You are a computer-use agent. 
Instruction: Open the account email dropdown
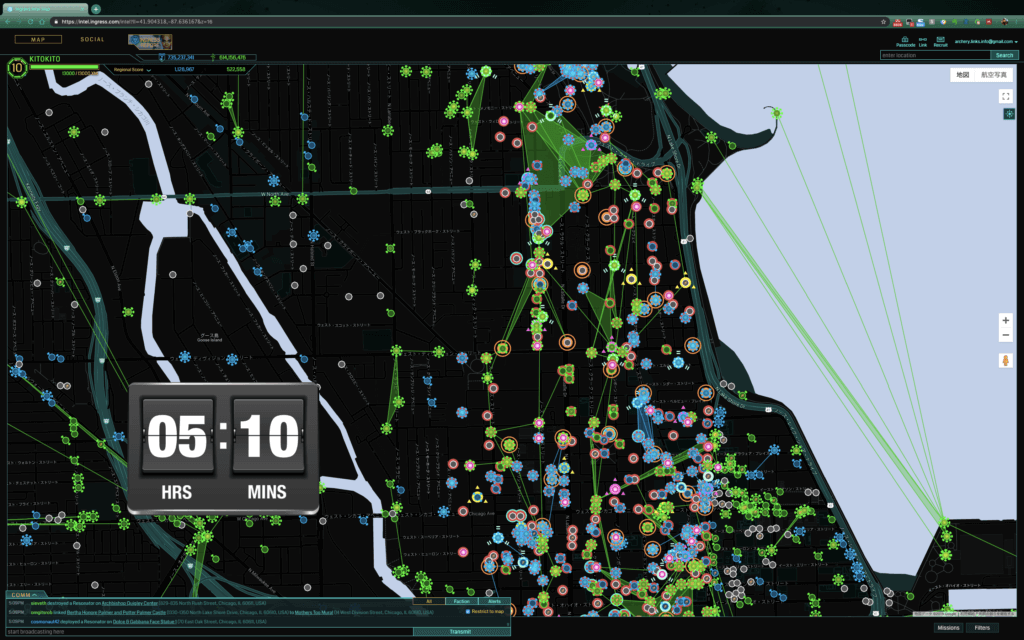point(985,41)
